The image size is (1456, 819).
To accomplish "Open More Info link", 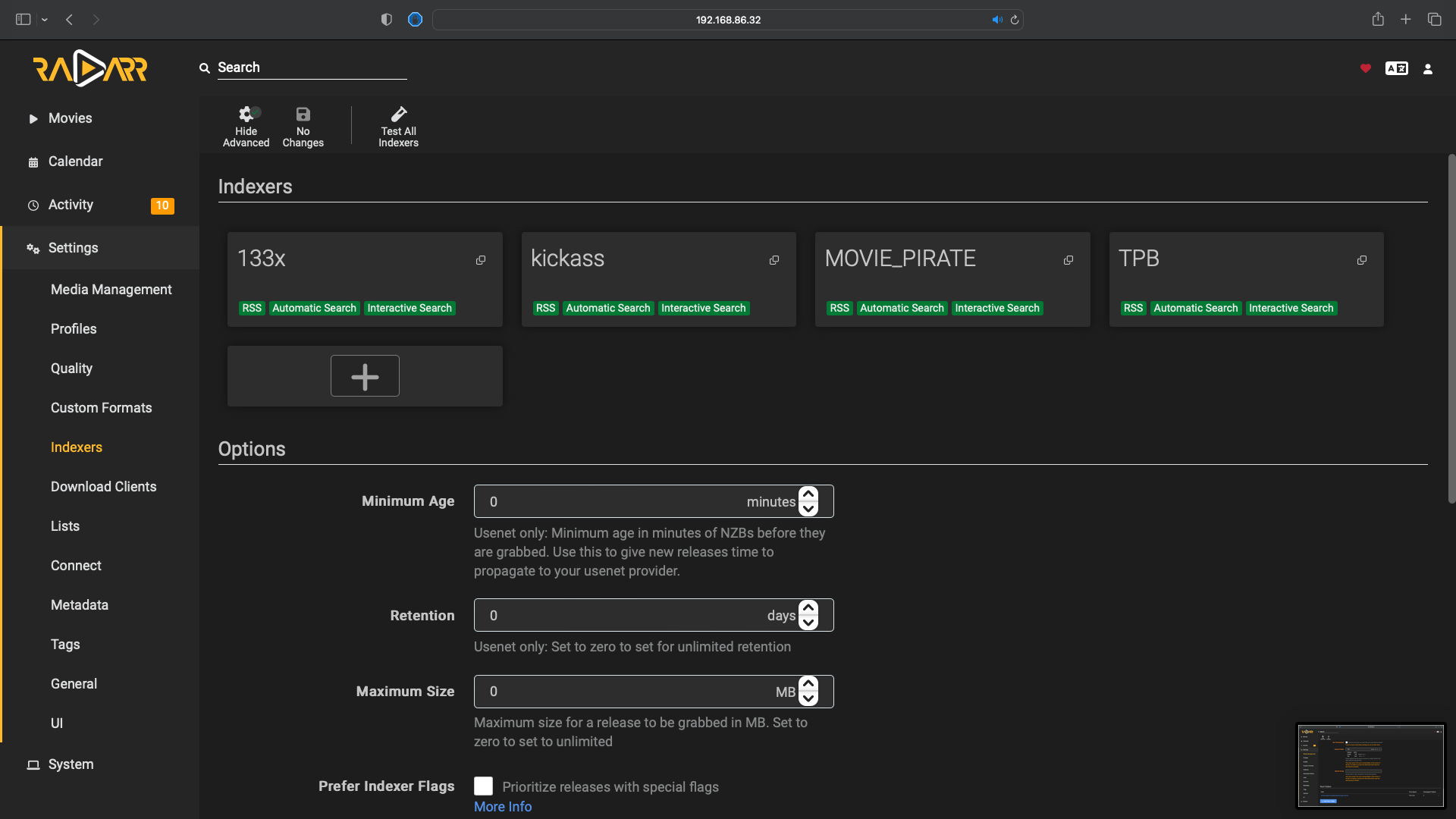I will [503, 807].
